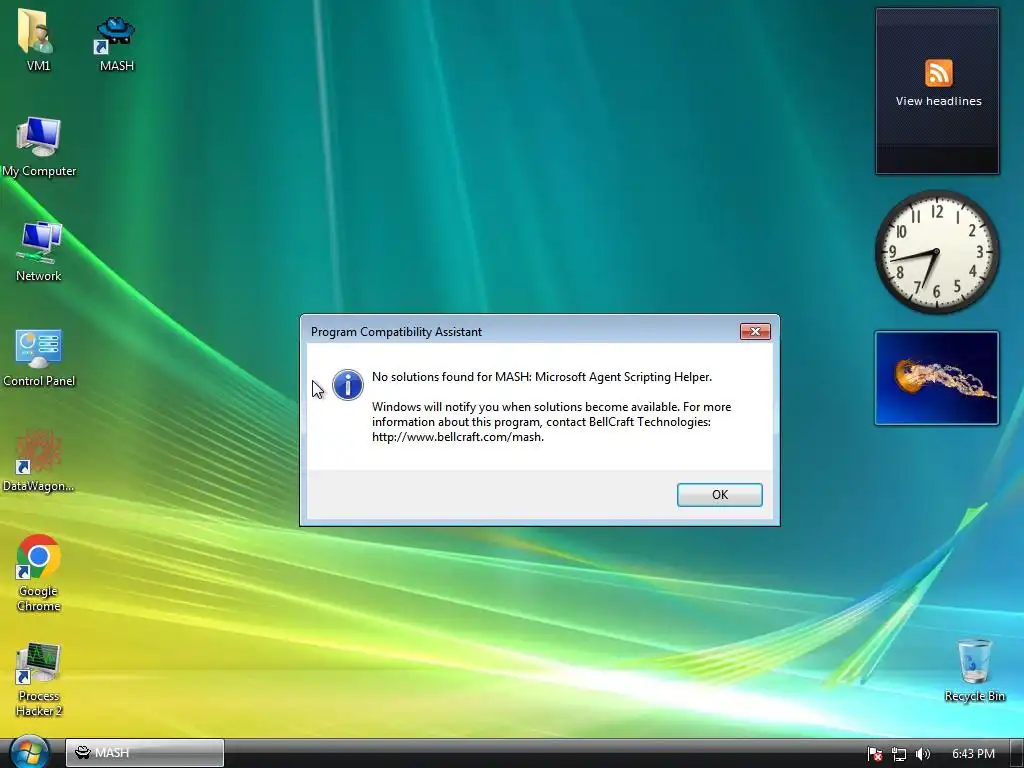The width and height of the screenshot is (1024, 768).
Task: Select the DataWagon desktop shortcut
Action: (x=38, y=460)
